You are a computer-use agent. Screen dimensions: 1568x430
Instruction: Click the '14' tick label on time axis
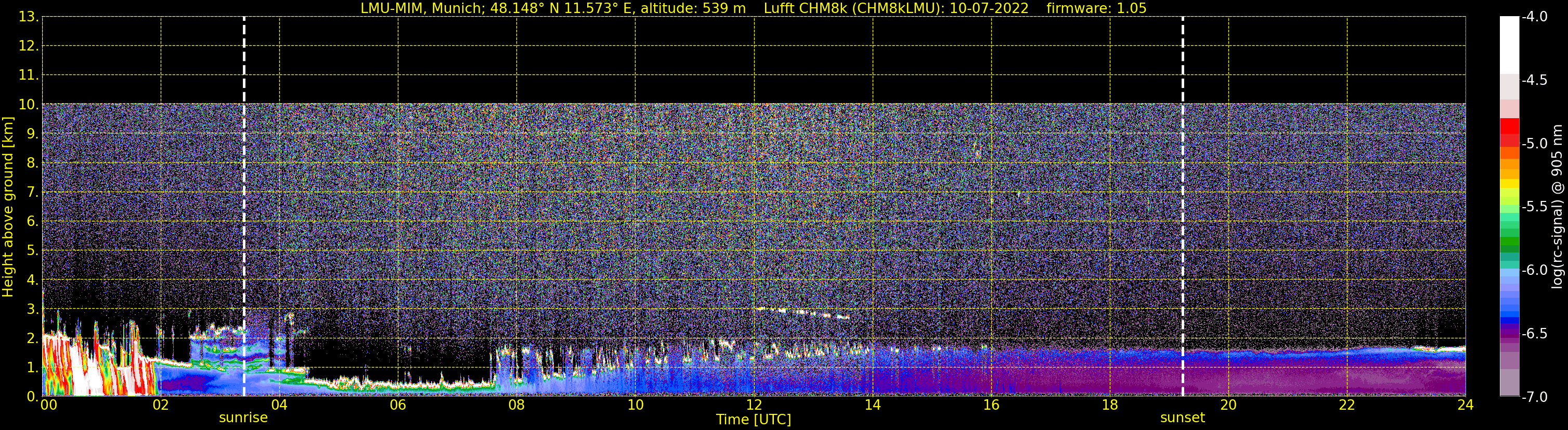click(872, 405)
